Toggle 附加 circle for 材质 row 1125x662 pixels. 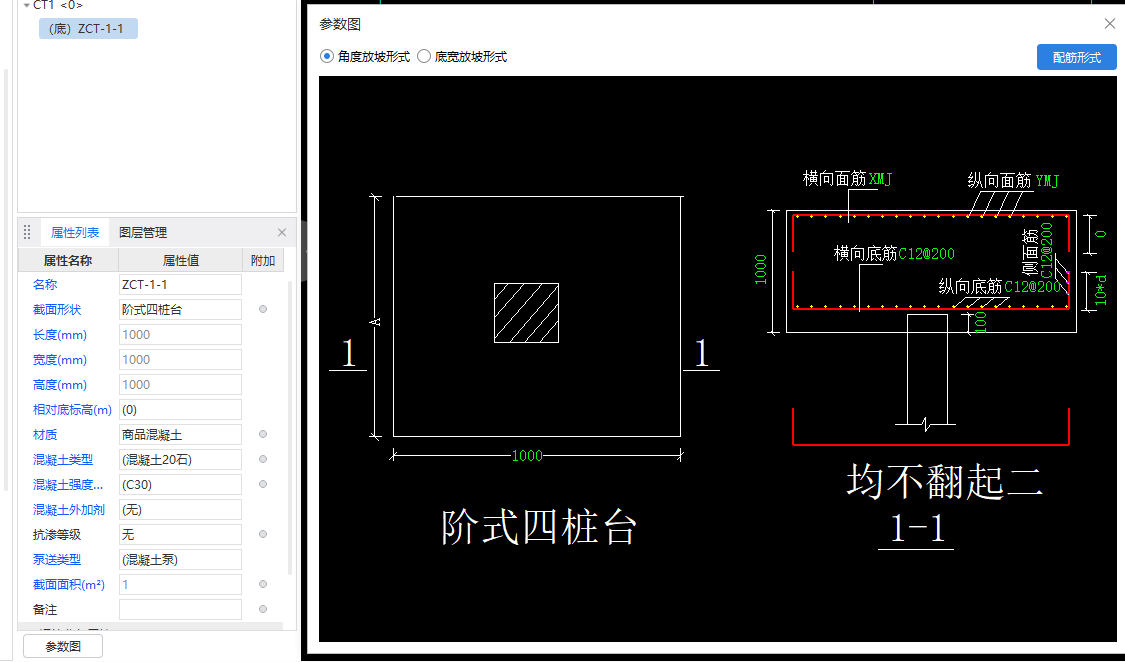click(263, 434)
